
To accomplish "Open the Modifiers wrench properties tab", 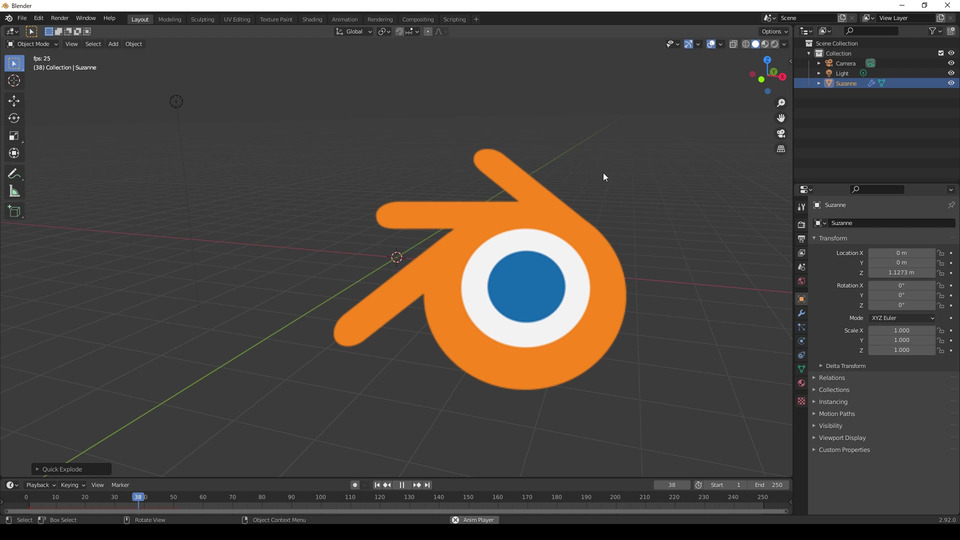I will 801,313.
